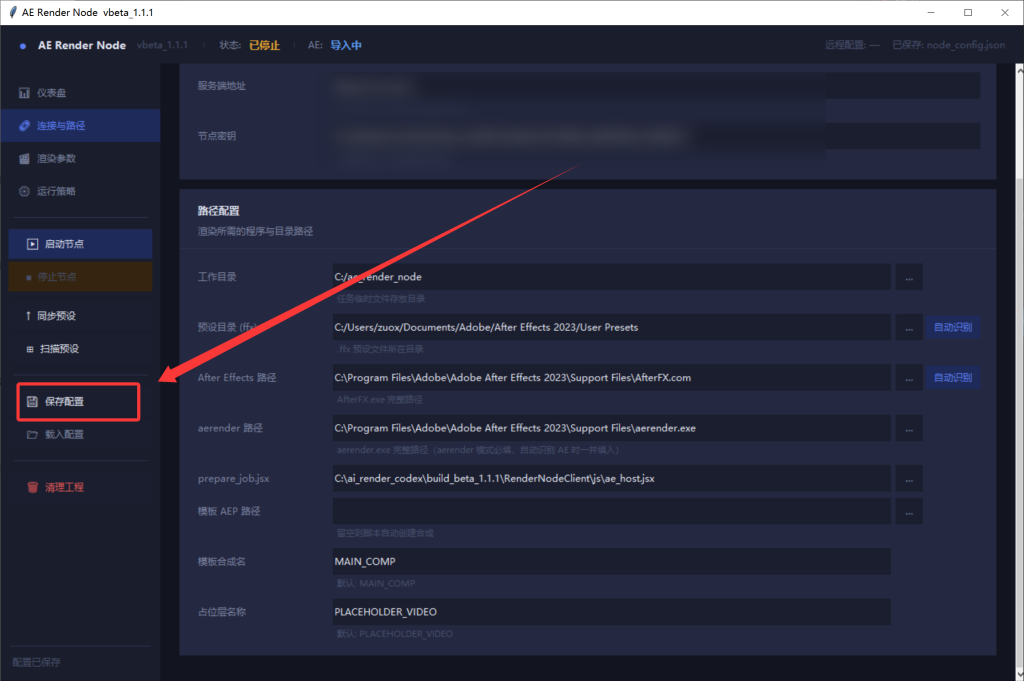Open file browser for 模板 AEP 路径

click(908, 512)
